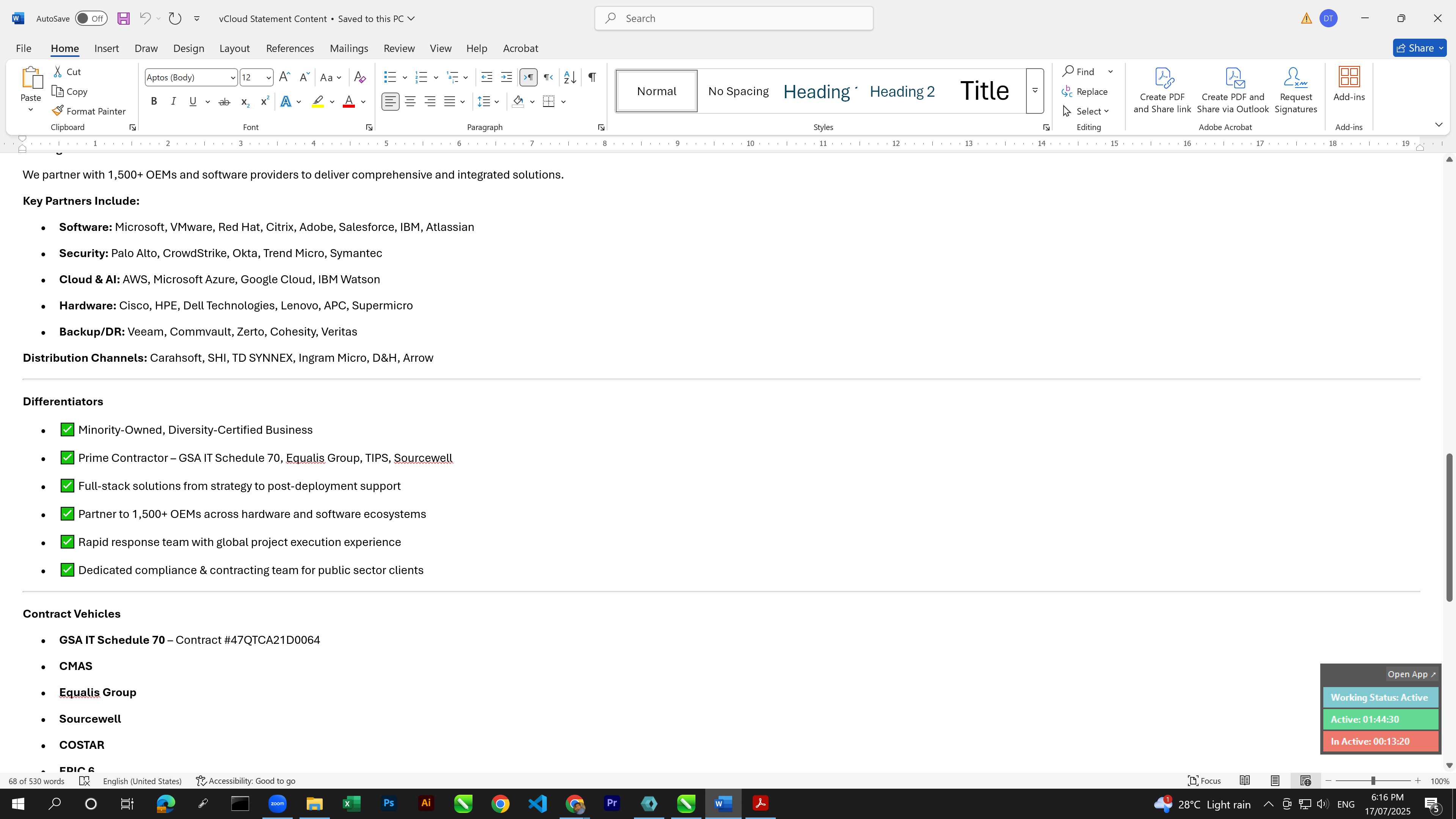Switch to the Design tab
The width and height of the screenshot is (1456, 819).
click(x=188, y=49)
